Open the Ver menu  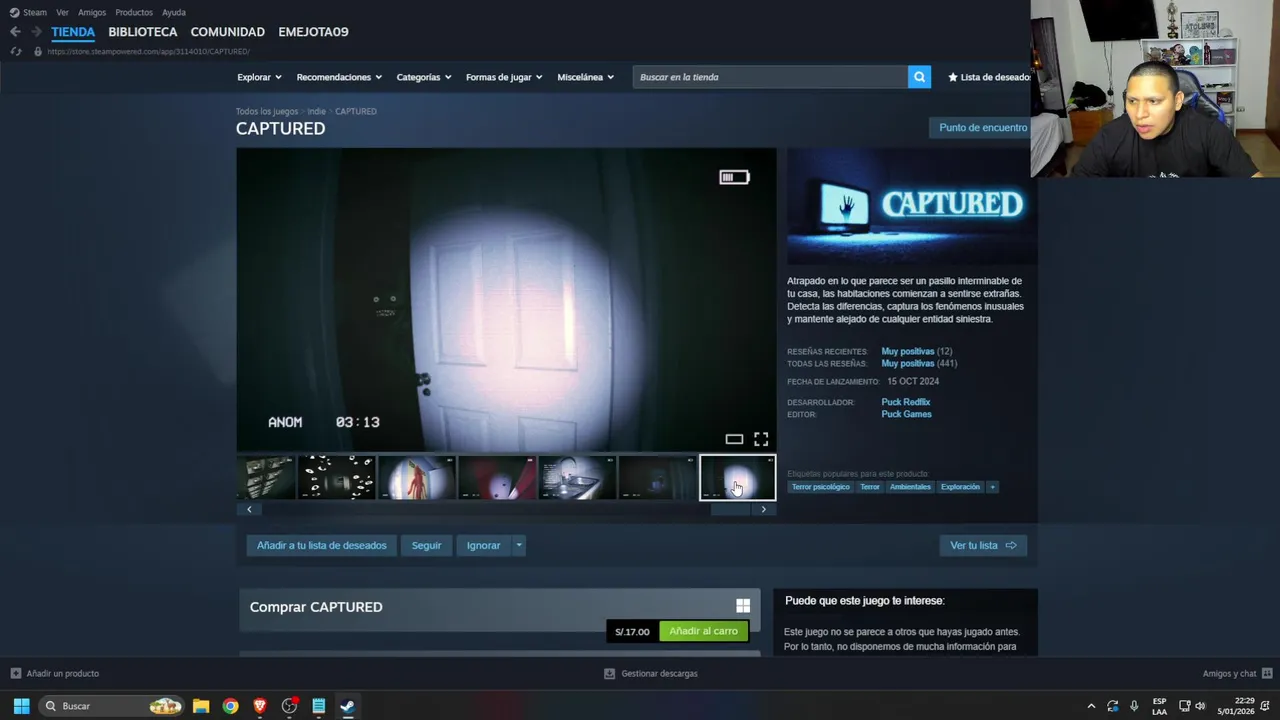pyautogui.click(x=62, y=12)
